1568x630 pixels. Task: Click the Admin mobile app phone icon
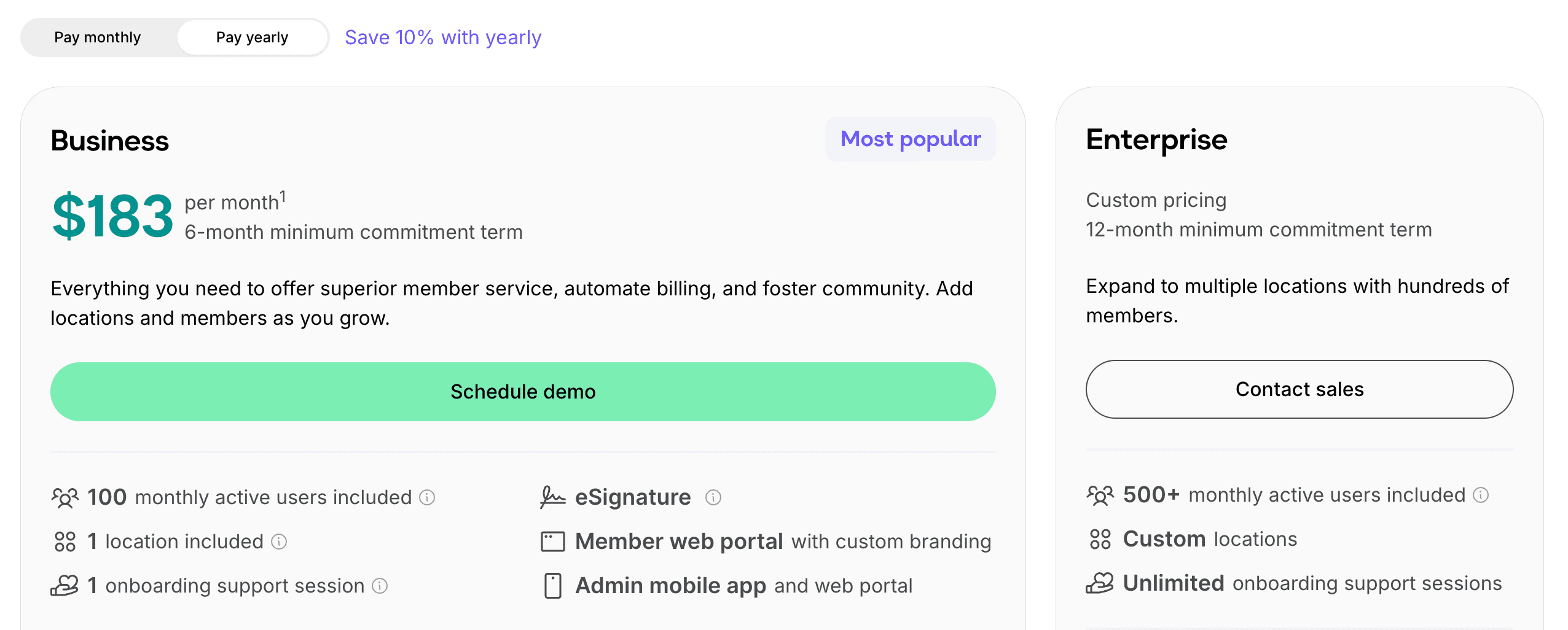click(552, 586)
